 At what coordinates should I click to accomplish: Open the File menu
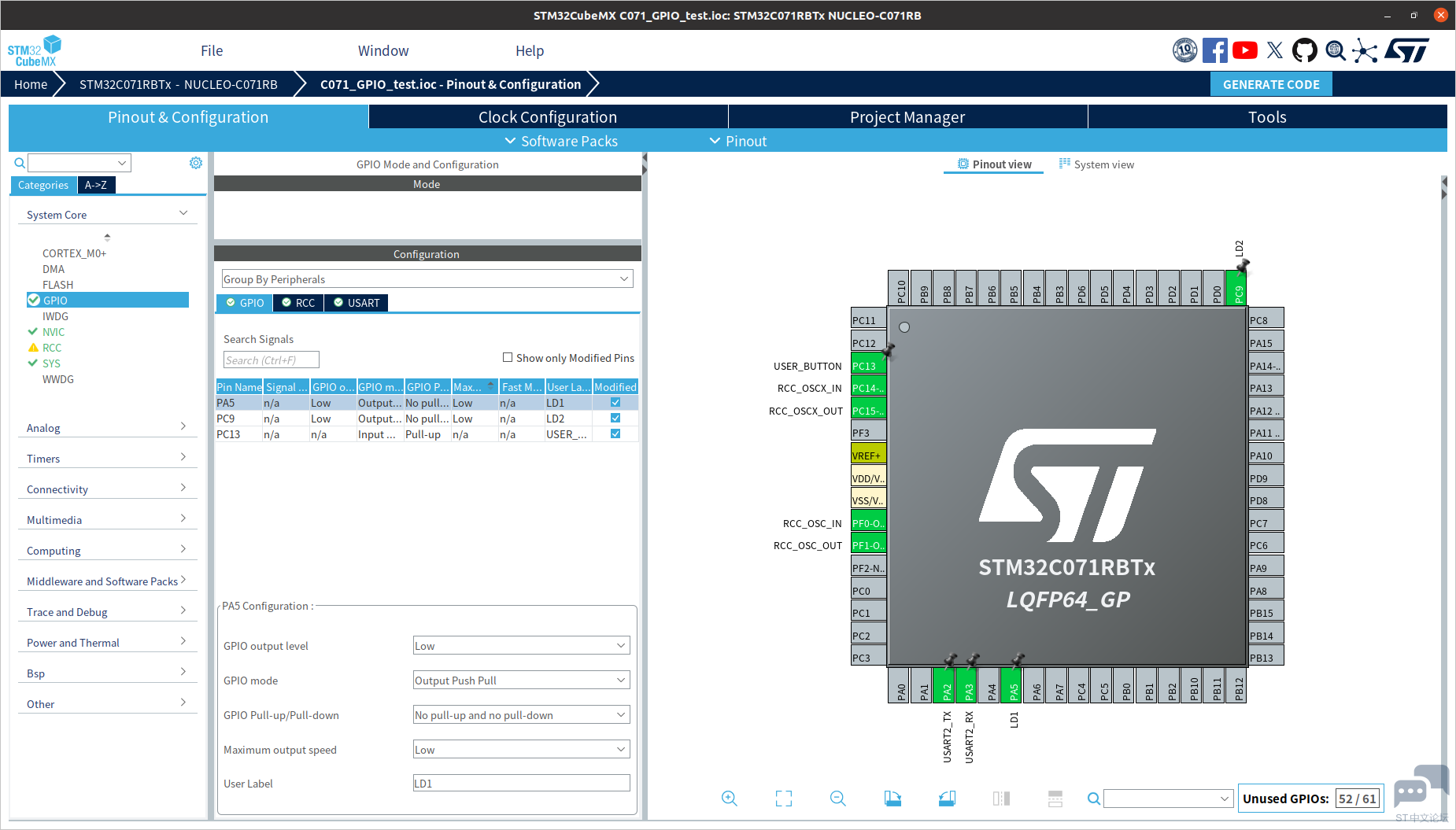coord(212,50)
